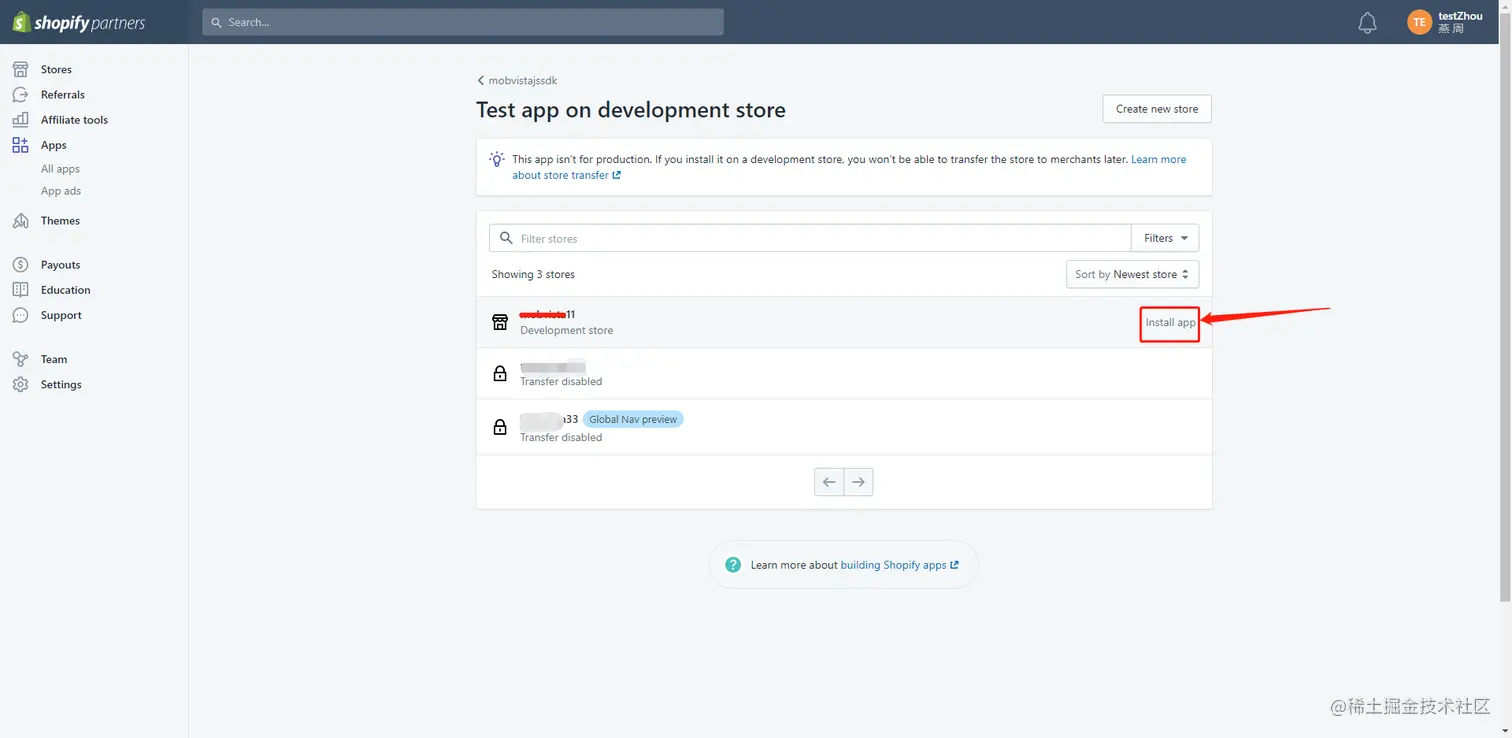Click the Themes sidebar icon
Screen dimensions: 1512x738
point(20,220)
